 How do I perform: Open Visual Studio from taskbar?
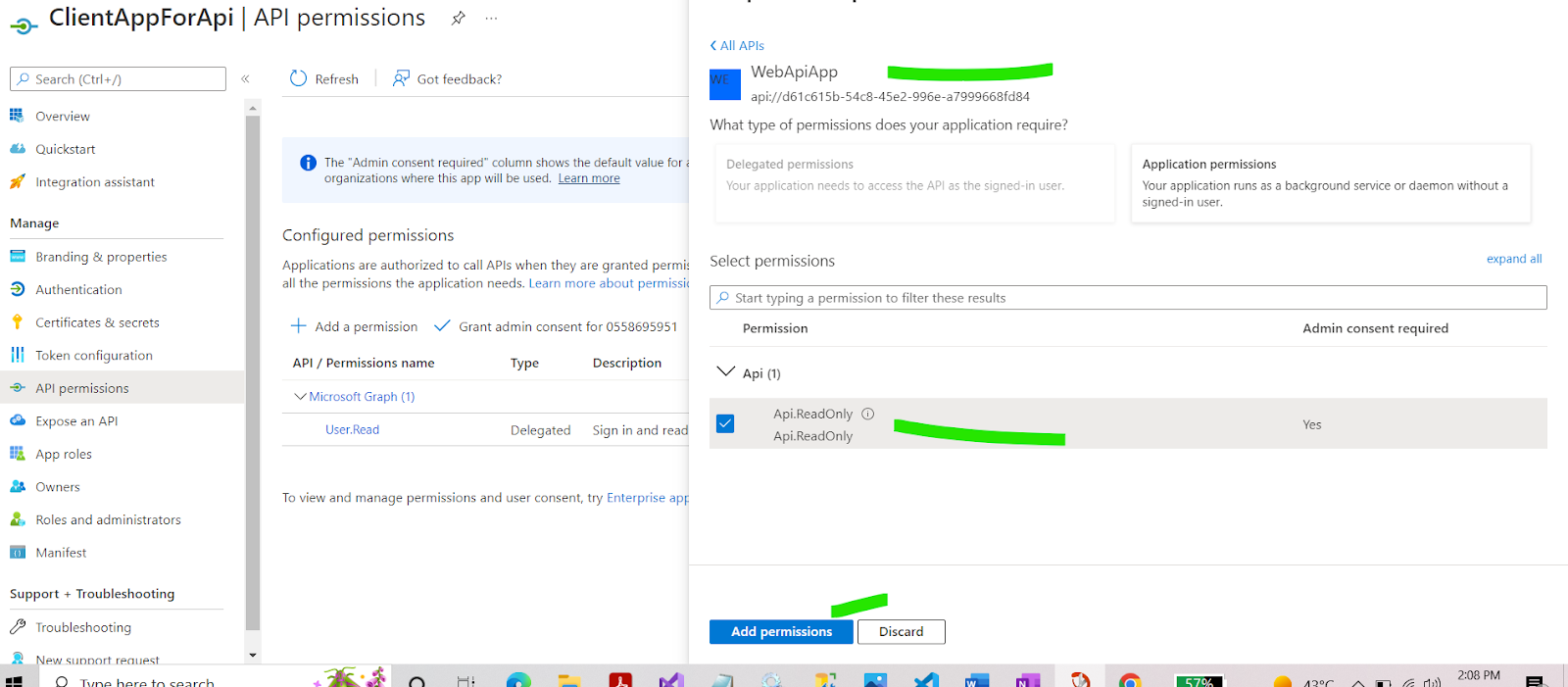click(671, 680)
